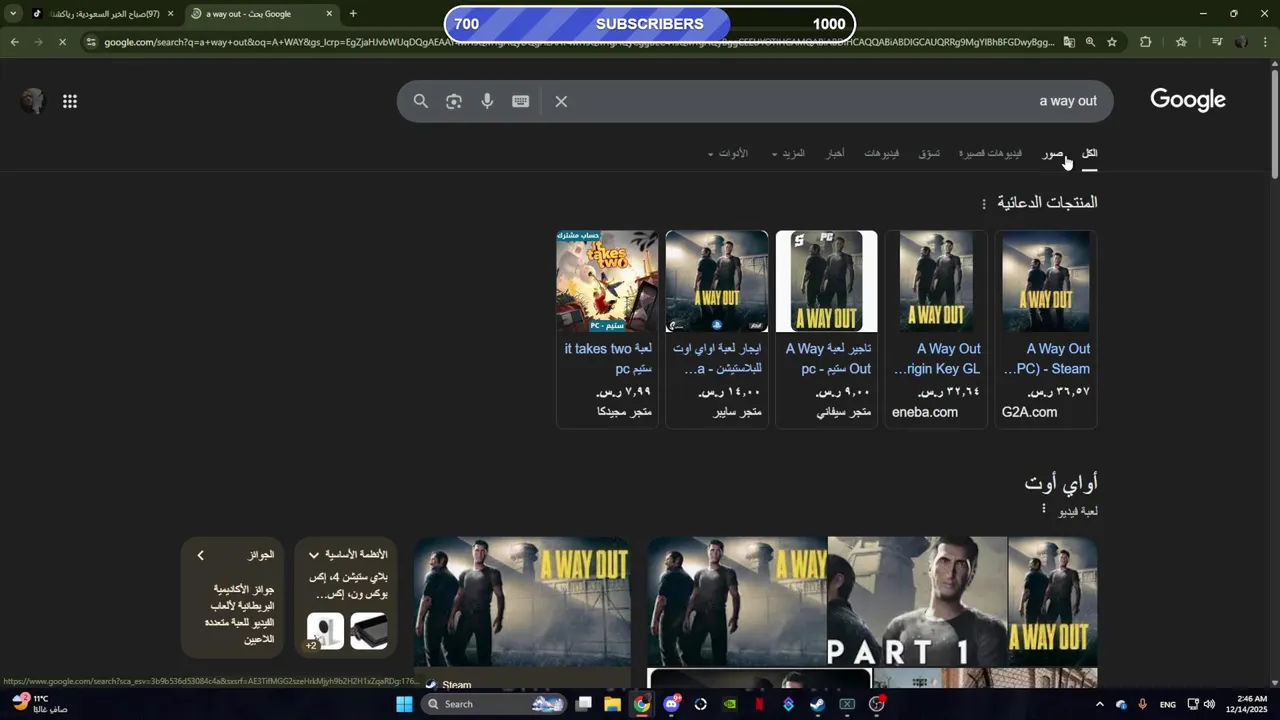Open the Google apps grid launcher
Viewport: 1280px width, 720px height.
coord(70,101)
